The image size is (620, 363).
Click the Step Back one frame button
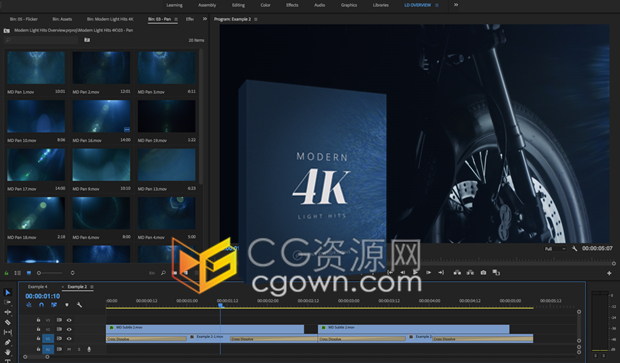tap(403, 272)
